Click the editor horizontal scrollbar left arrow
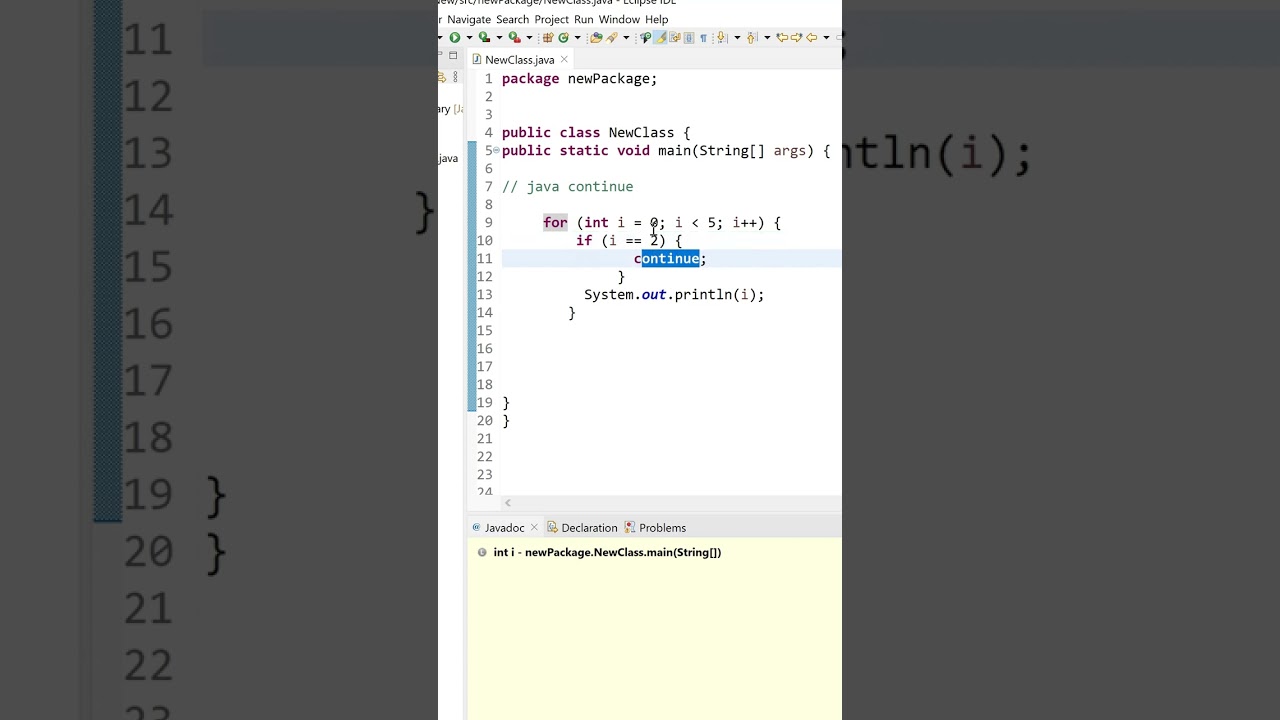This screenshot has height=720, width=1280. pyautogui.click(x=508, y=503)
